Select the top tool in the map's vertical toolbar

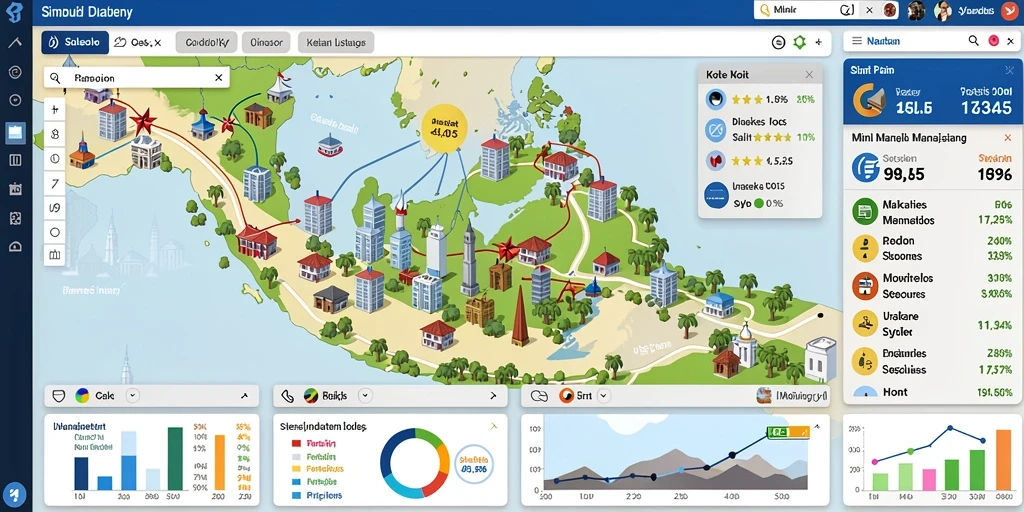pyautogui.click(x=55, y=109)
